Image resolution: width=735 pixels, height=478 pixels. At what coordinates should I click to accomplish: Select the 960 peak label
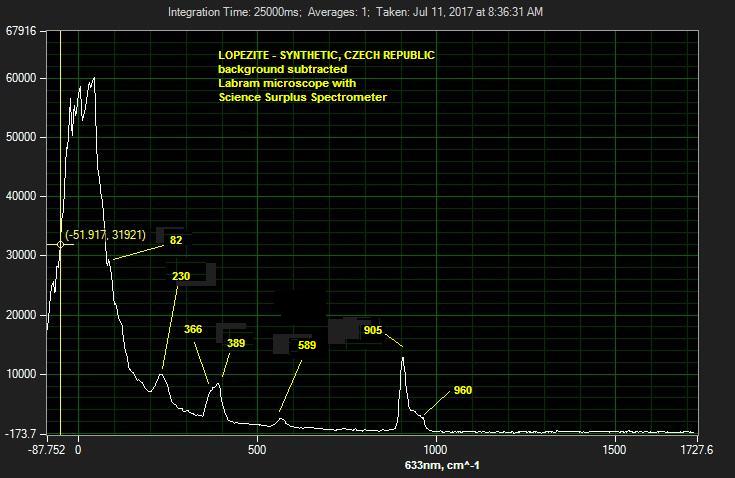tap(463, 390)
